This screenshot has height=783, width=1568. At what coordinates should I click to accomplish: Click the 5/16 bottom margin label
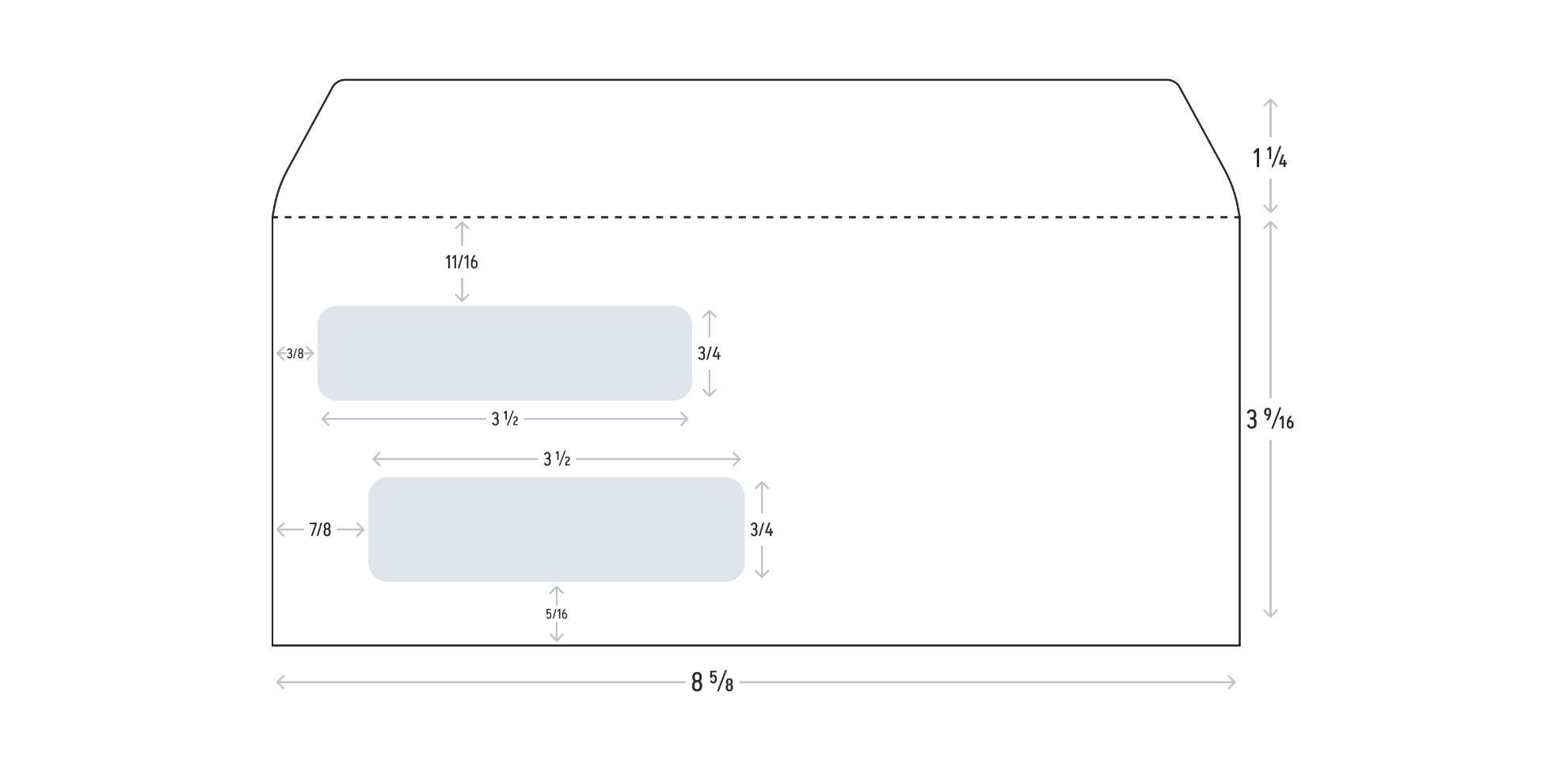pos(557,614)
